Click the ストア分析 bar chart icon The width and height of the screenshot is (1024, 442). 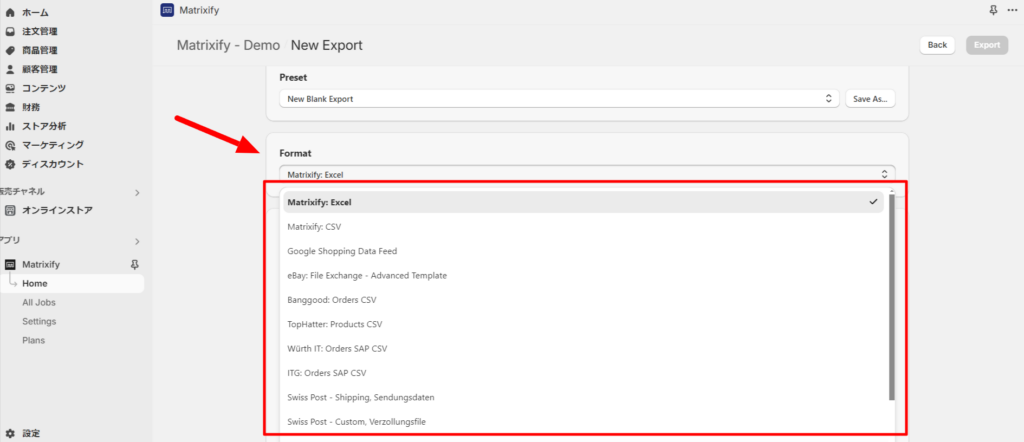coord(10,126)
